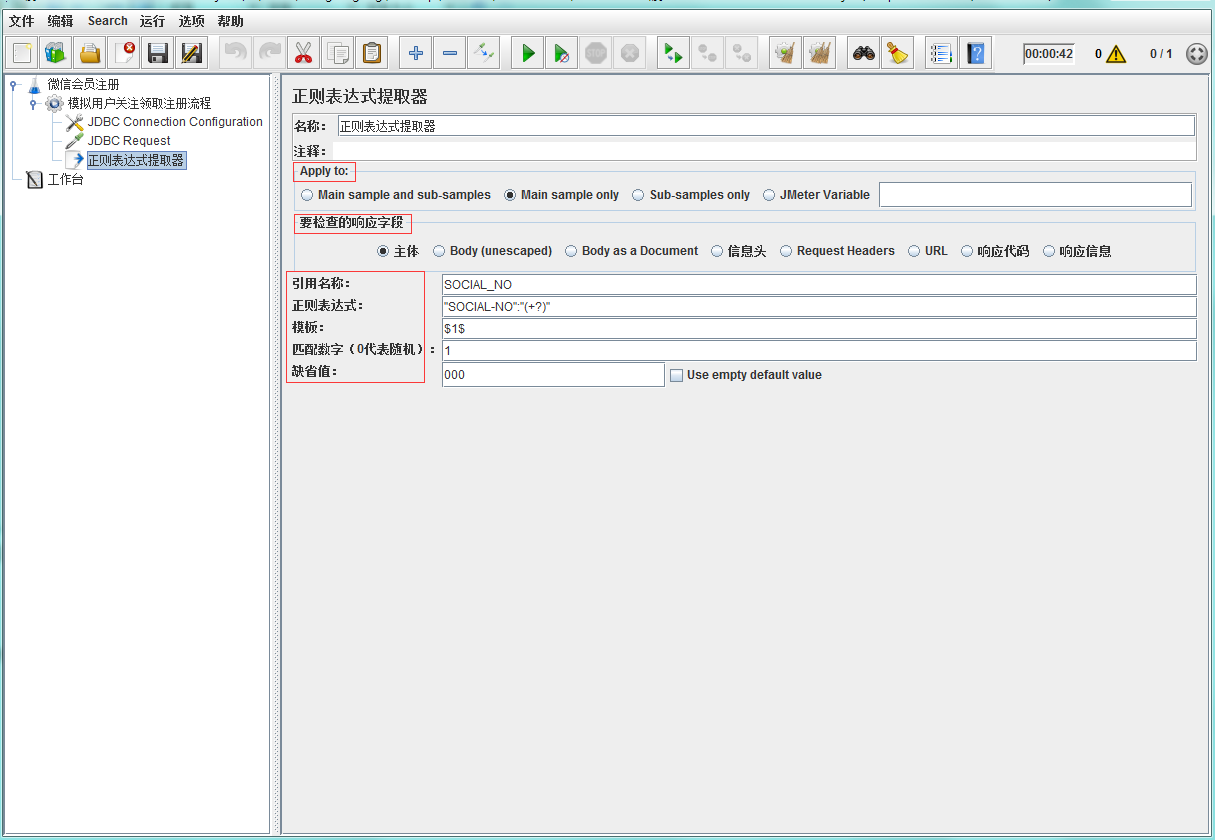Click the Redo arrow icon

[269, 53]
